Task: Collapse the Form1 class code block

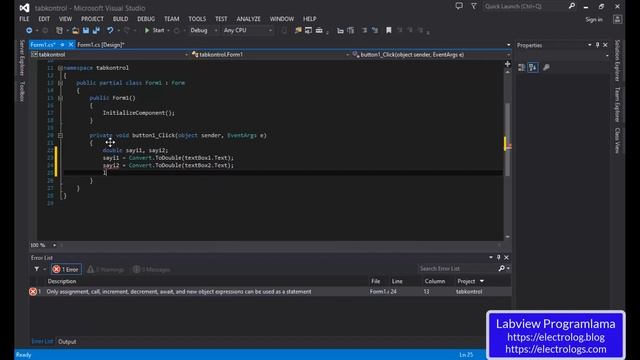Action: (x=60, y=83)
